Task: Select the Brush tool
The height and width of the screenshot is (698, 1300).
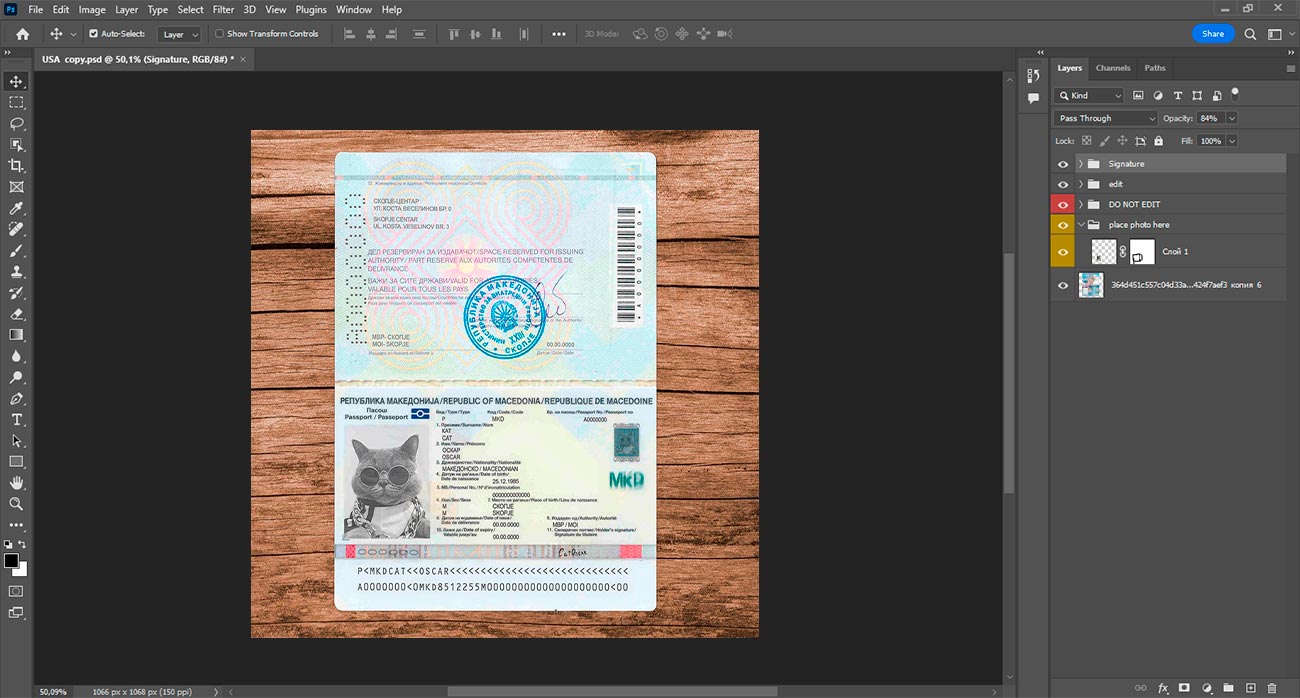Action: pyautogui.click(x=16, y=250)
